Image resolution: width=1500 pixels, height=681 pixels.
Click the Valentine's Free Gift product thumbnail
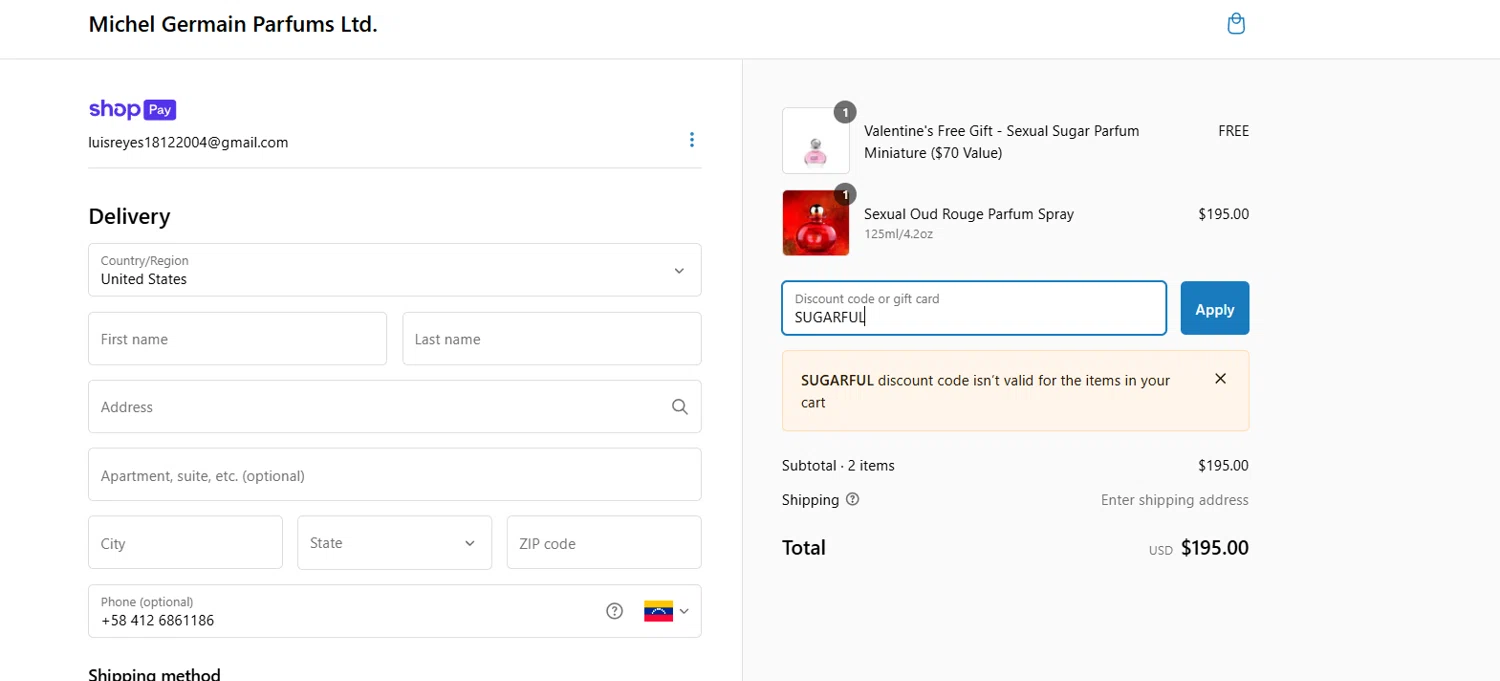pyautogui.click(x=816, y=141)
